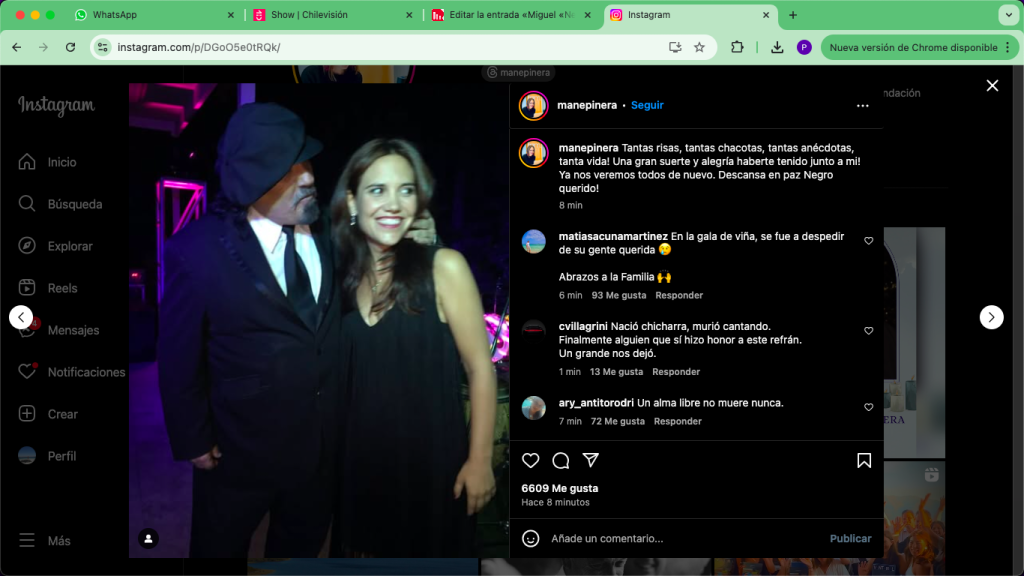
Task: Like cvillagrini's comment
Action: tap(869, 331)
